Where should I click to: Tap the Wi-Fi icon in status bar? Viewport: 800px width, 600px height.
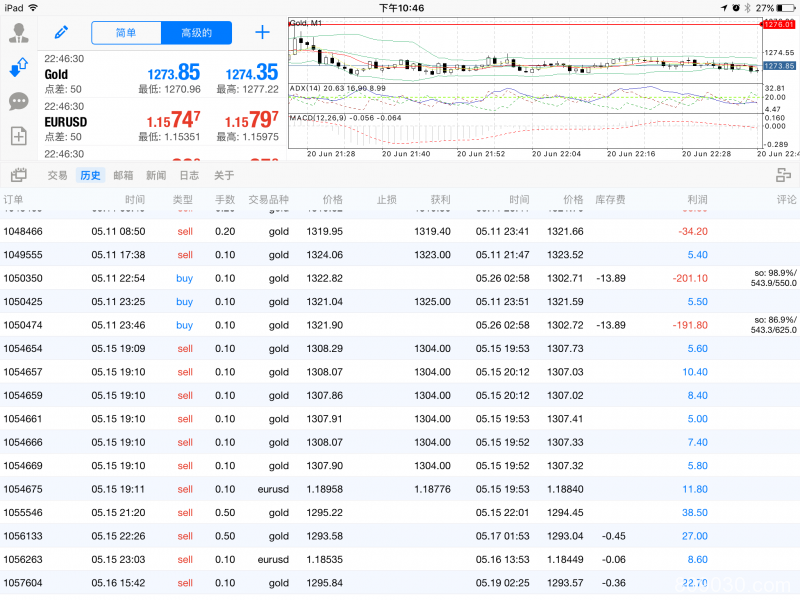33,8
